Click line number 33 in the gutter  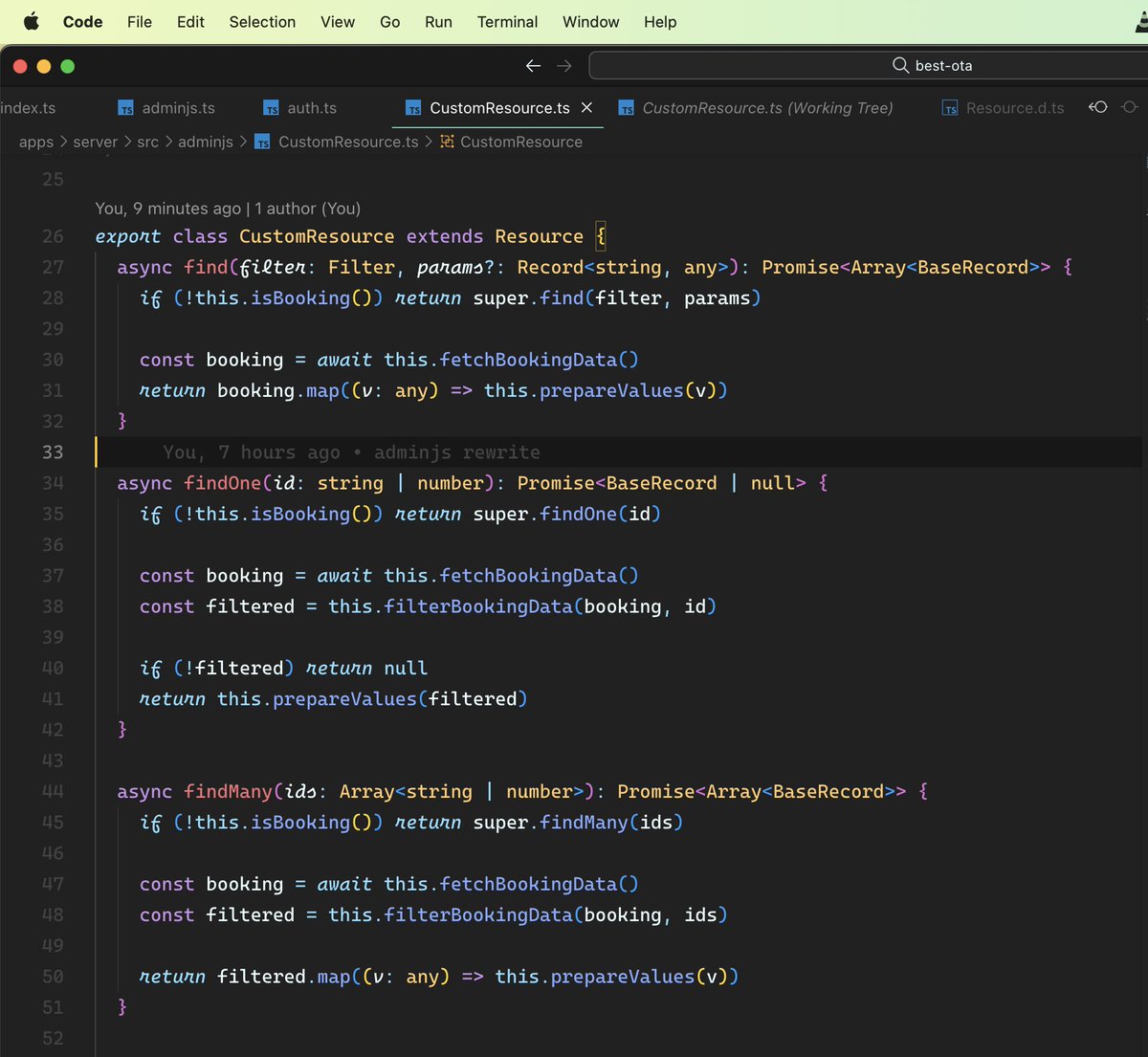[x=53, y=452]
